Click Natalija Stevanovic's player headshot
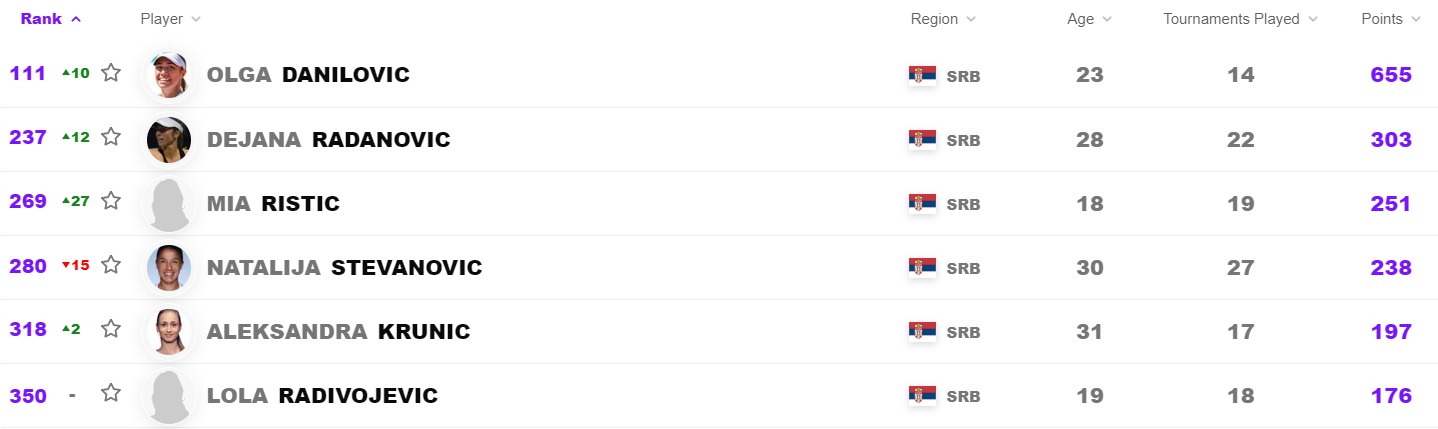This screenshot has width=1438, height=429. click(168, 267)
